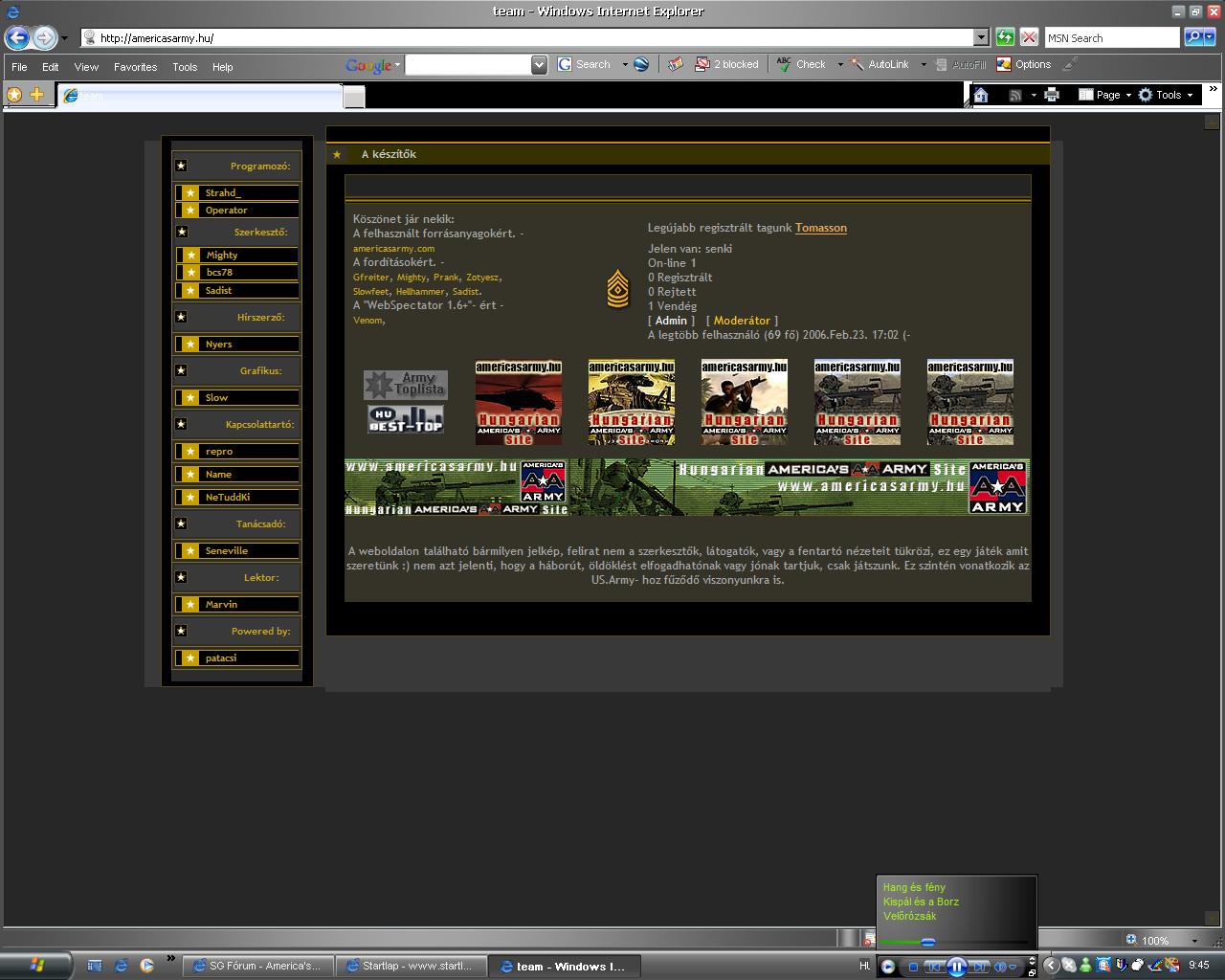1225x980 pixels.
Task: Click the Add to Favorites plus icon
Action: [36, 95]
